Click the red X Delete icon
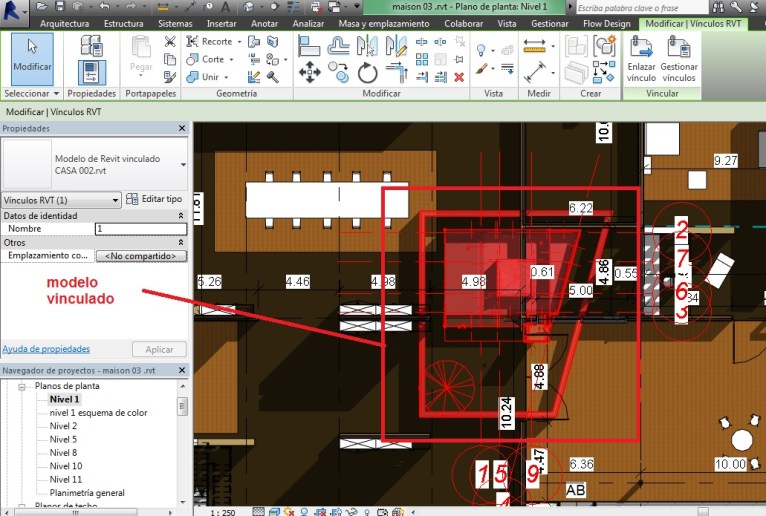The height and width of the screenshot is (516, 766). [459, 77]
